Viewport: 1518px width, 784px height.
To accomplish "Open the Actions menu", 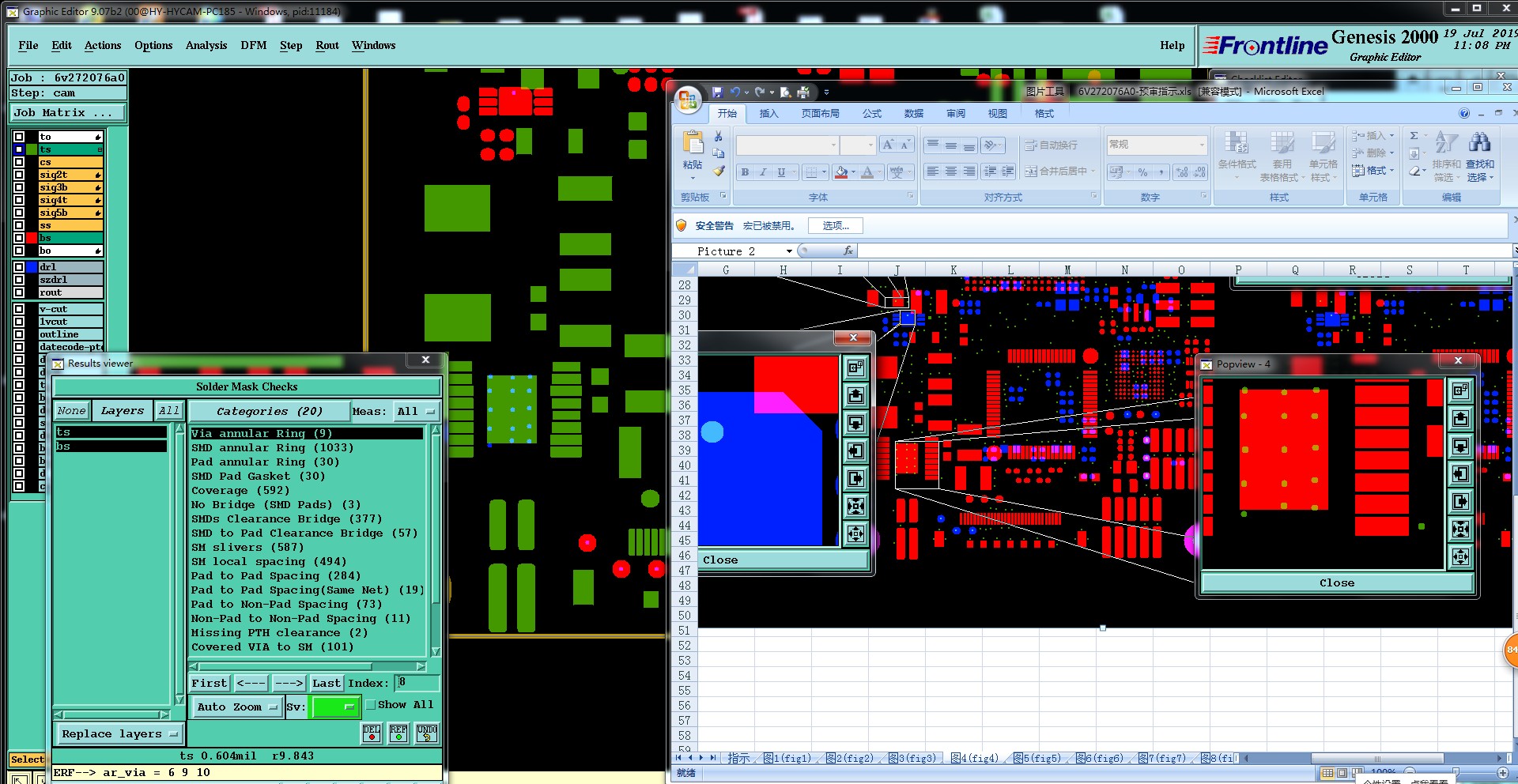I will [103, 46].
